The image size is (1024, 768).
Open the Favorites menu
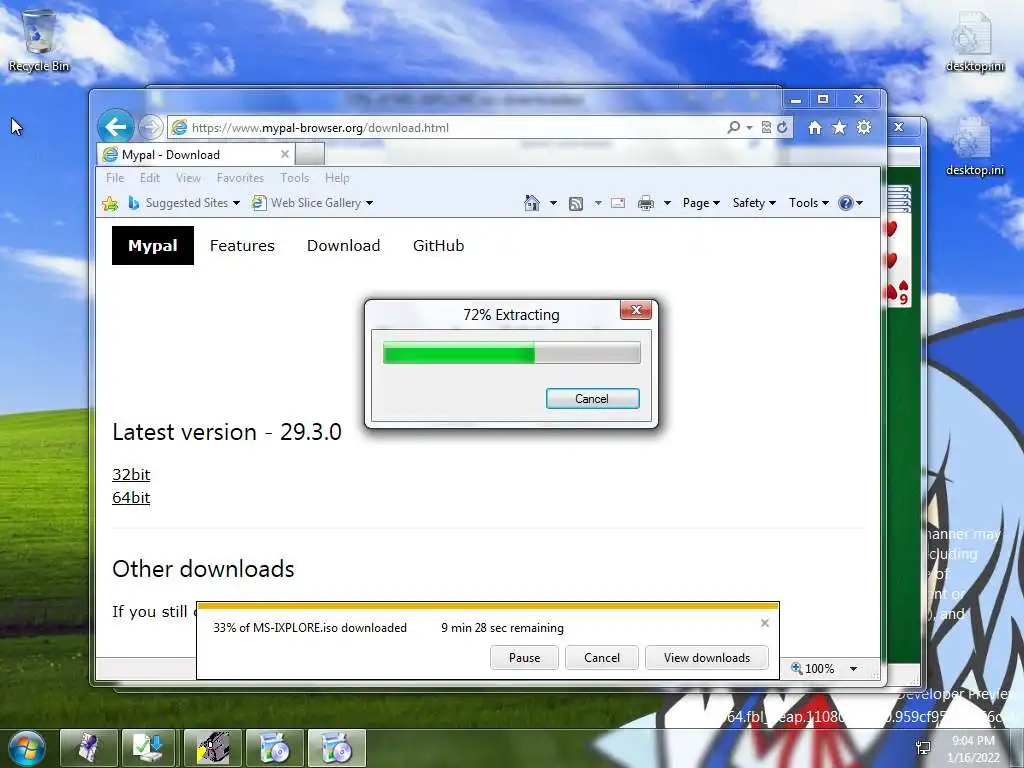click(240, 178)
